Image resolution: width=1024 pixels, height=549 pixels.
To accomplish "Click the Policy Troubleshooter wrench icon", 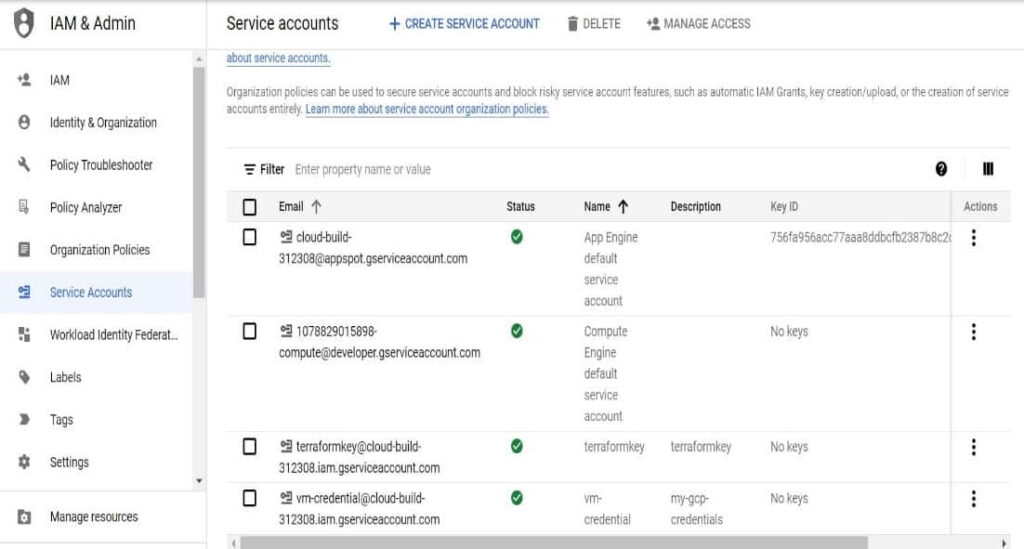I will pos(24,165).
